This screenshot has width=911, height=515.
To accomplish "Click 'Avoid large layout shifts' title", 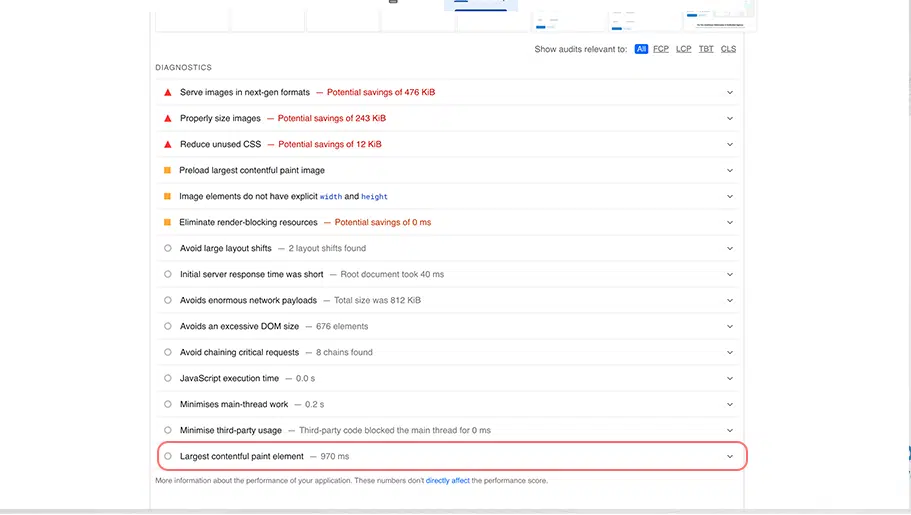I will (225, 248).
